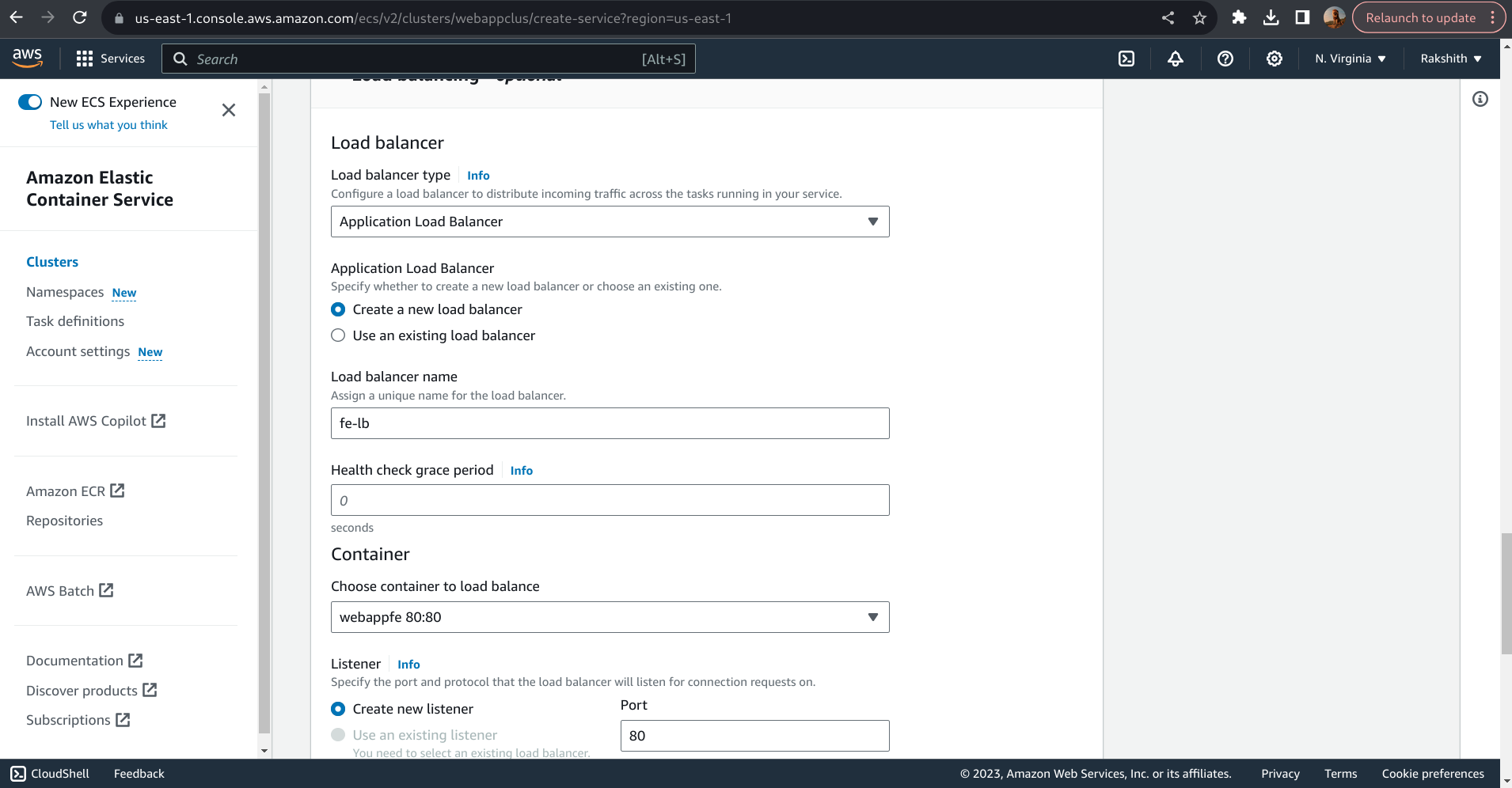Expand the Load balancer type dropdown
Viewport: 1512px width, 788px height.
click(x=610, y=222)
